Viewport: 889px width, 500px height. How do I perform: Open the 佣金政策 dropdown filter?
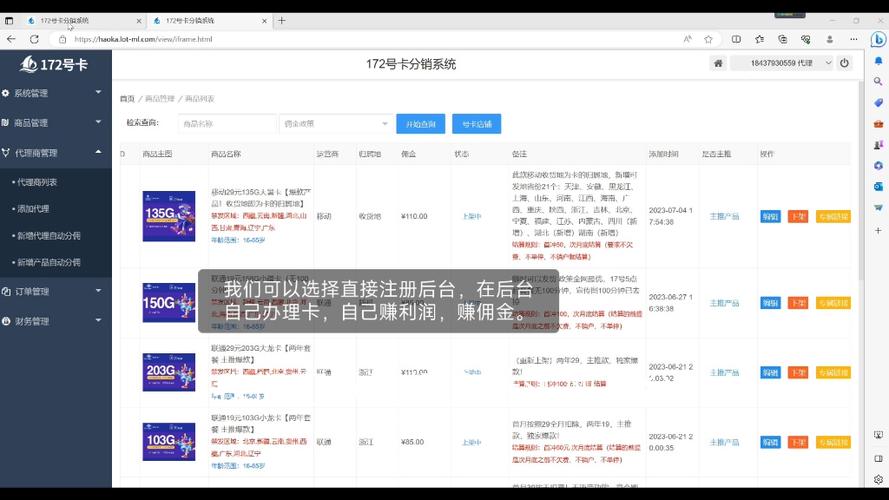[335, 124]
